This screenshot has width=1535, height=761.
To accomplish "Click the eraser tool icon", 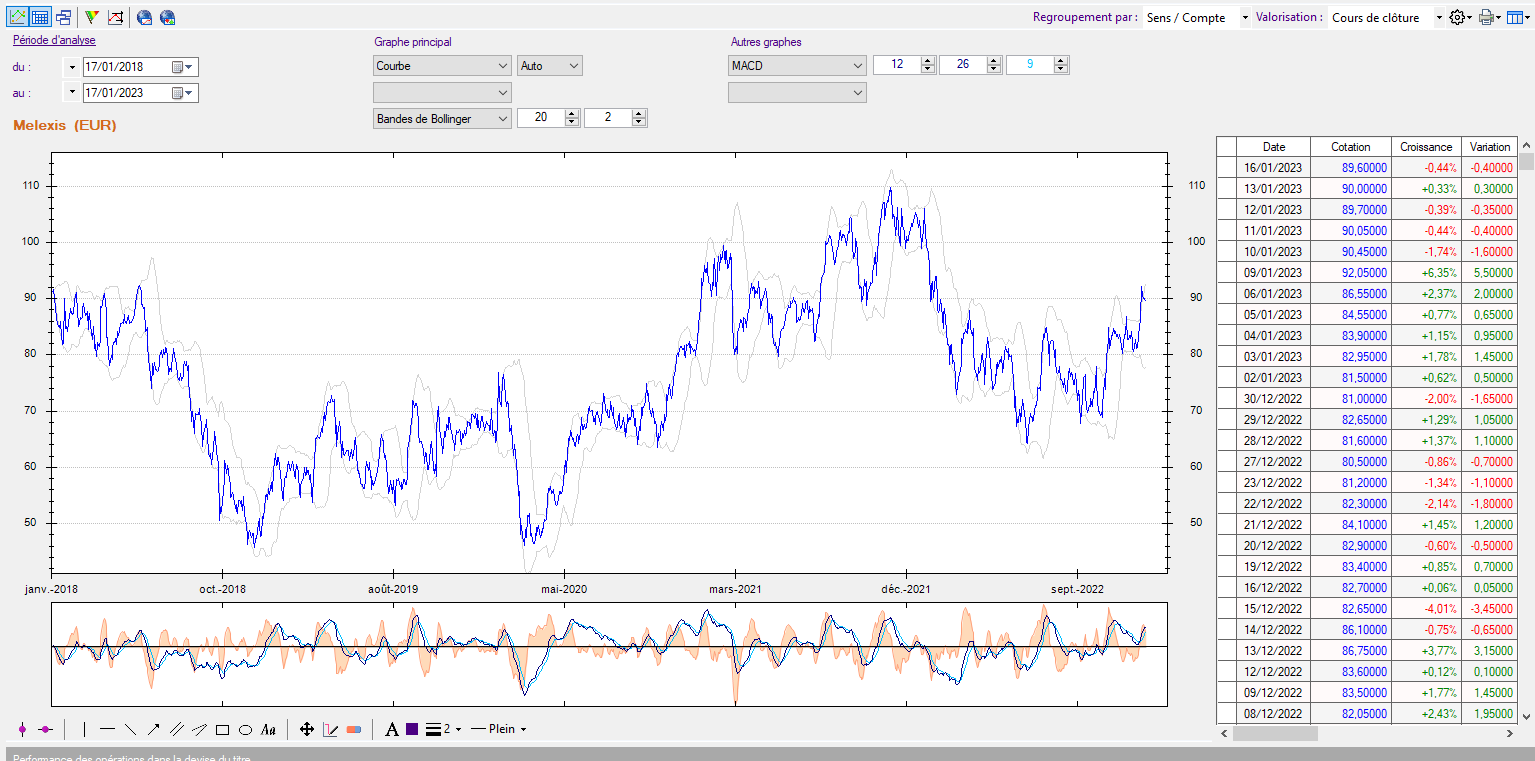I will [x=353, y=730].
